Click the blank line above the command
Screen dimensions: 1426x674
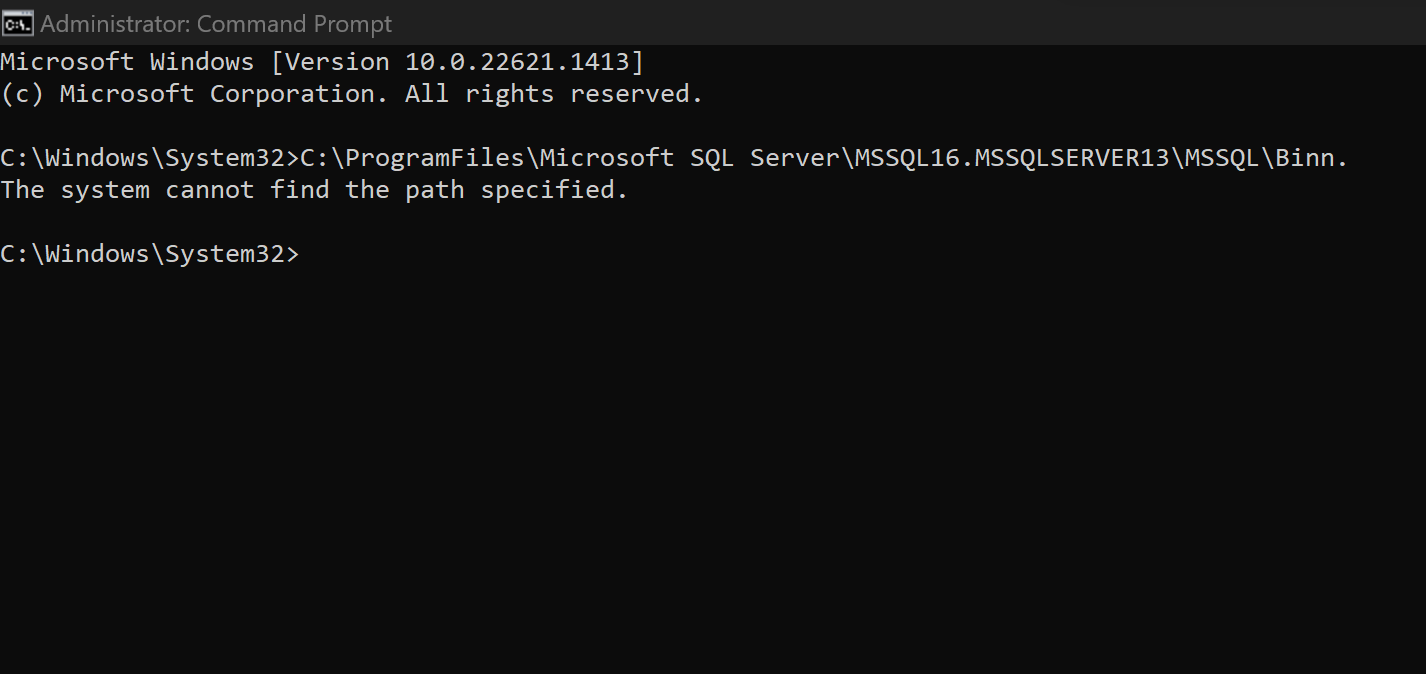click(713, 126)
